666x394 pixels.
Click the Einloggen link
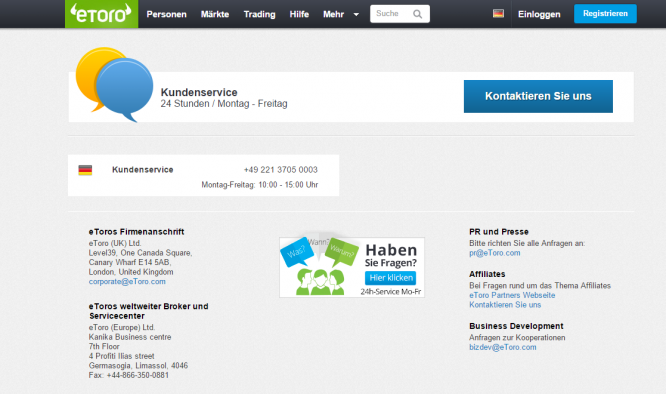tap(539, 14)
